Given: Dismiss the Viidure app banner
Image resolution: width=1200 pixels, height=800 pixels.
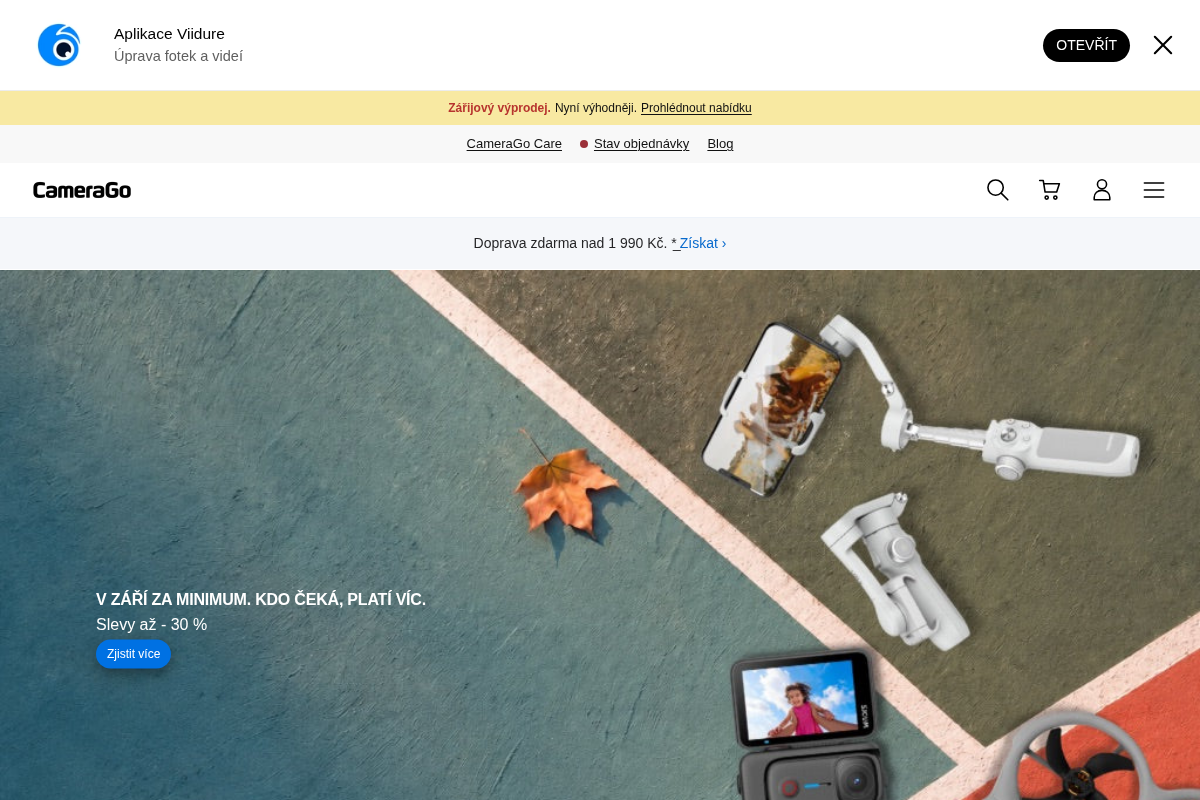Looking at the screenshot, I should click(x=1163, y=45).
